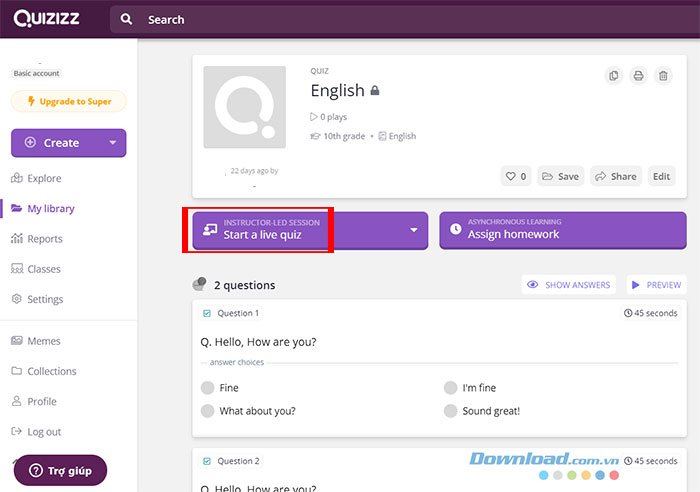This screenshot has width=700, height=492.
Task: Choose the 'Sound great!' answer
Action: (x=451, y=411)
